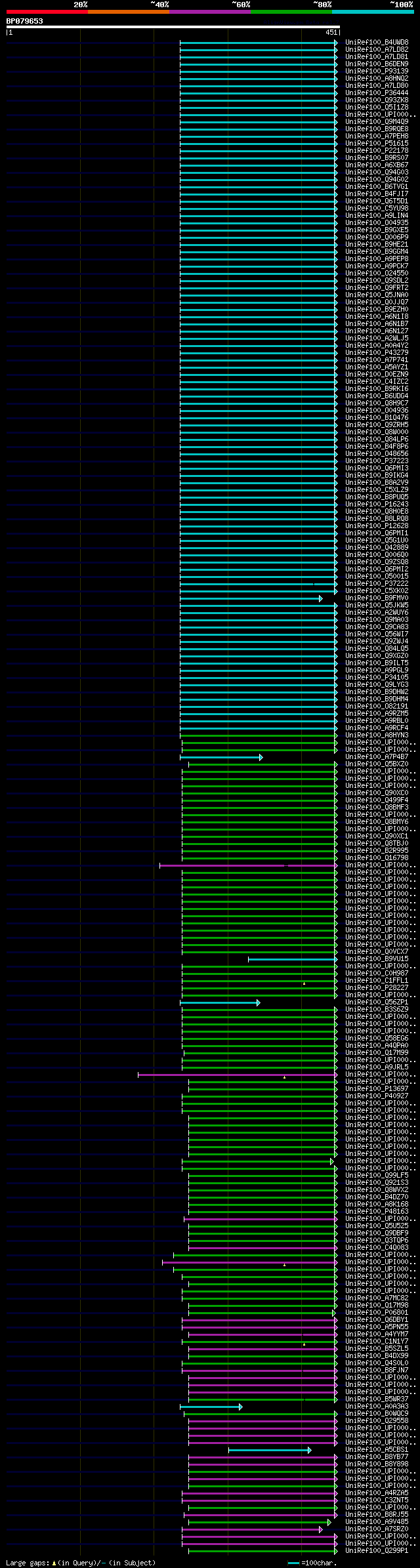Click the UniRef100_Q42889 label
The height and width of the screenshot is (1568, 420).
(x=377, y=548)
